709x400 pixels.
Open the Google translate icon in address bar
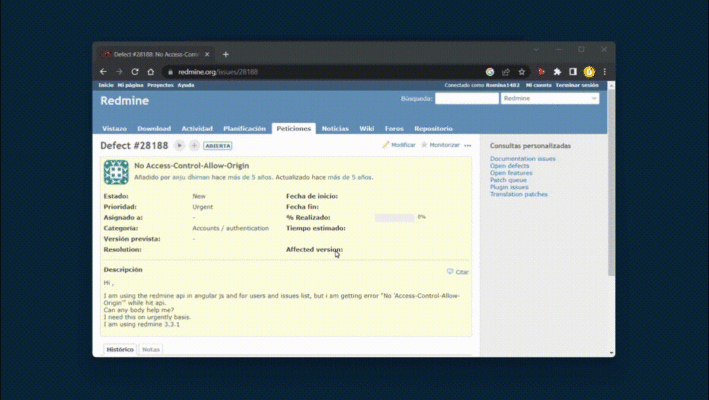(490, 72)
